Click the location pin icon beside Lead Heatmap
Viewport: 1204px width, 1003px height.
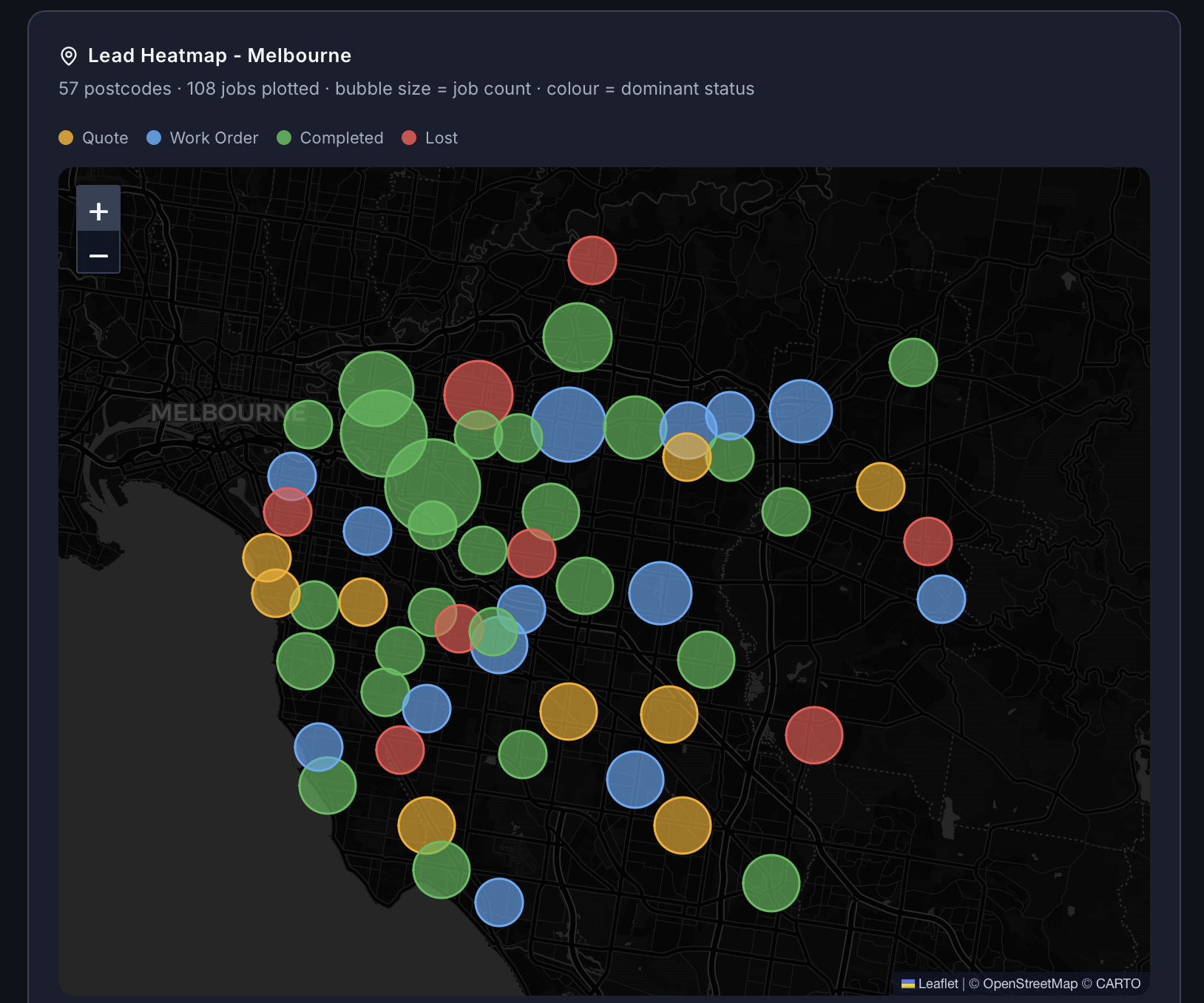tap(69, 55)
